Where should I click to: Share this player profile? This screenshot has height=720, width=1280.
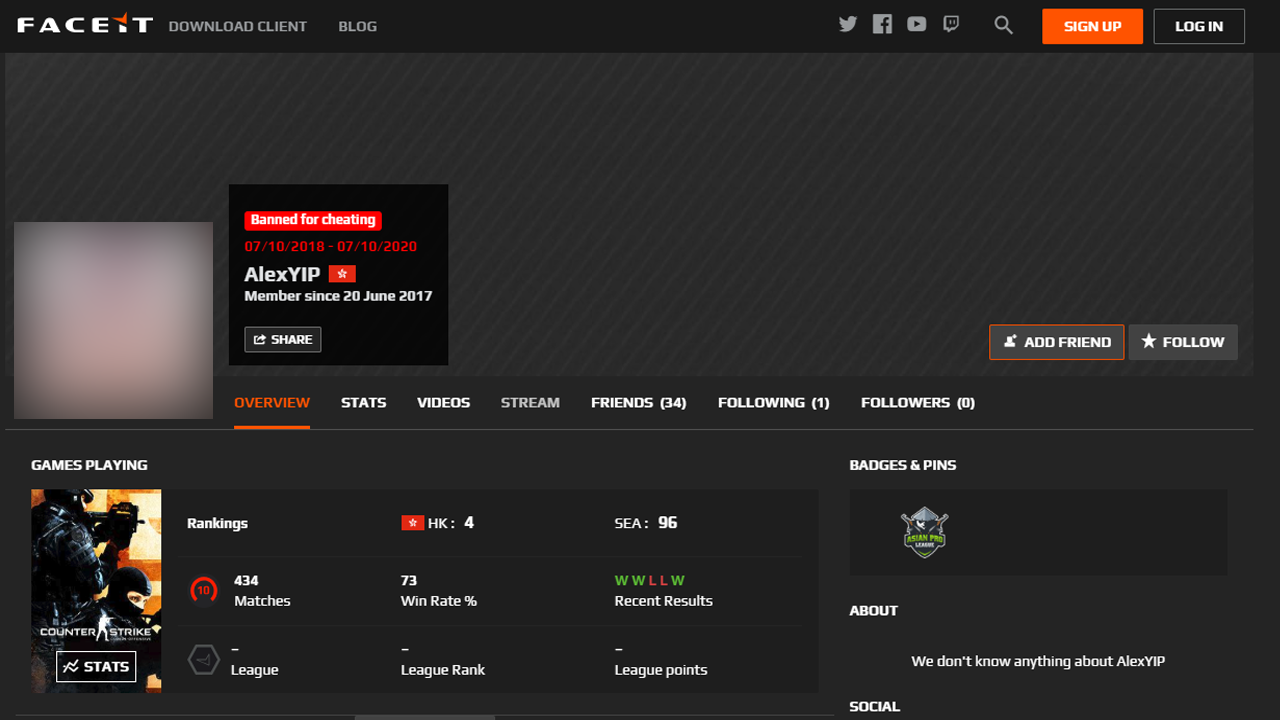point(282,340)
